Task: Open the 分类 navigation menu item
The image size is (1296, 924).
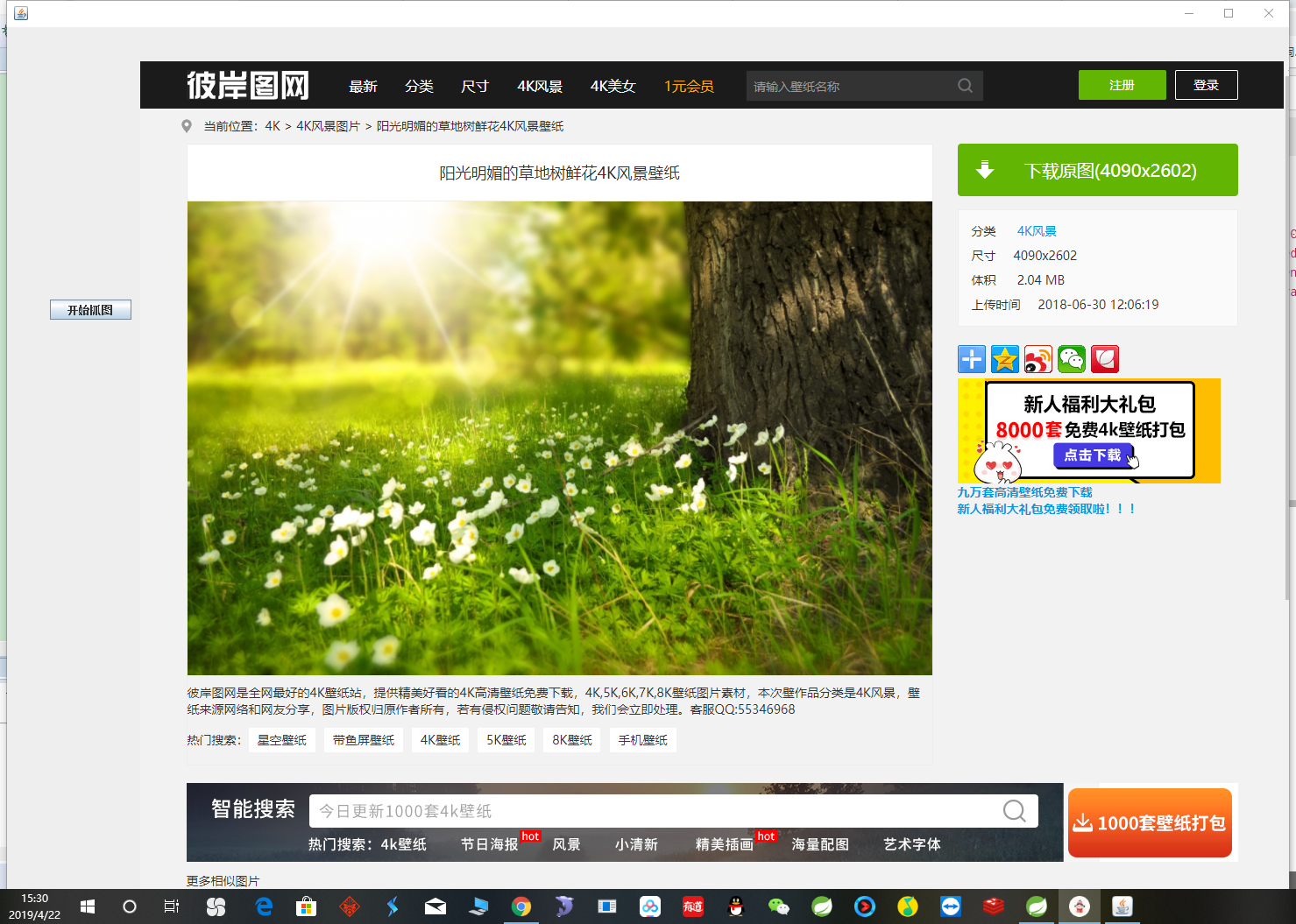Action: [419, 86]
